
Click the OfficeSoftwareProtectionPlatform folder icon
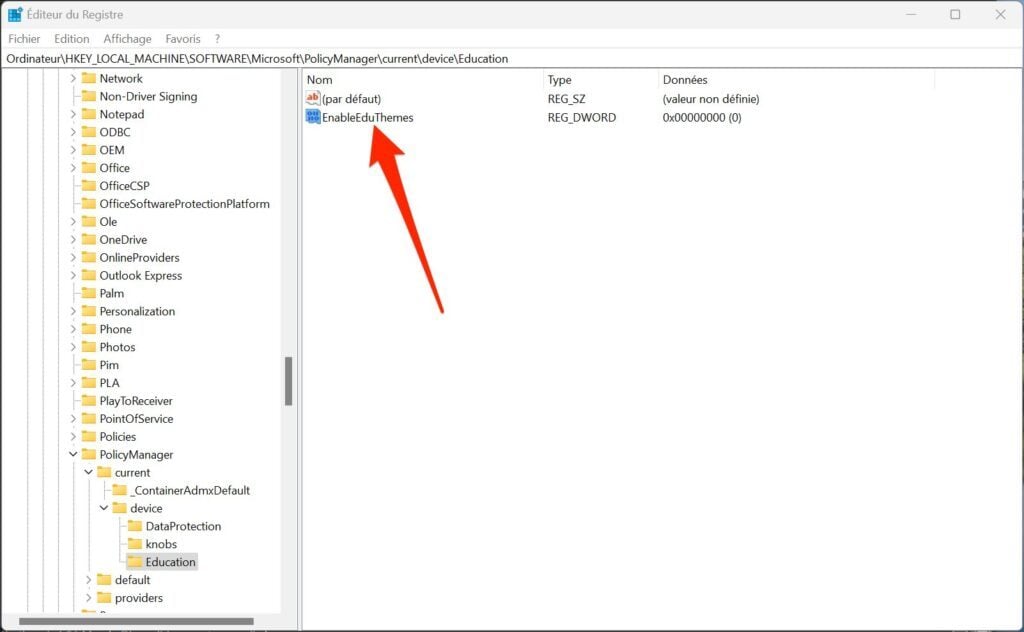coord(89,204)
